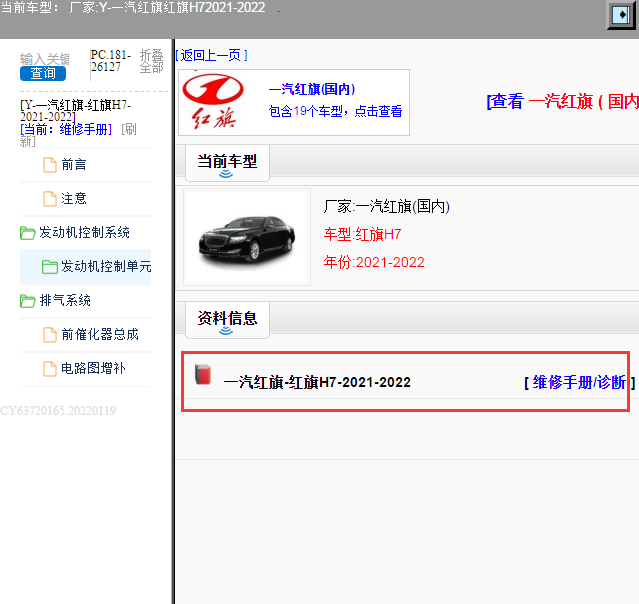The width and height of the screenshot is (639, 604).
Task: Click 折叠全部 to collapse the tree
Action: pos(151,61)
